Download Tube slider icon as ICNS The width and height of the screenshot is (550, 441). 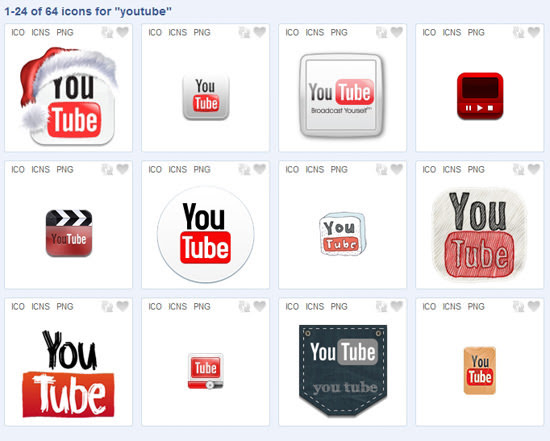click(x=177, y=307)
